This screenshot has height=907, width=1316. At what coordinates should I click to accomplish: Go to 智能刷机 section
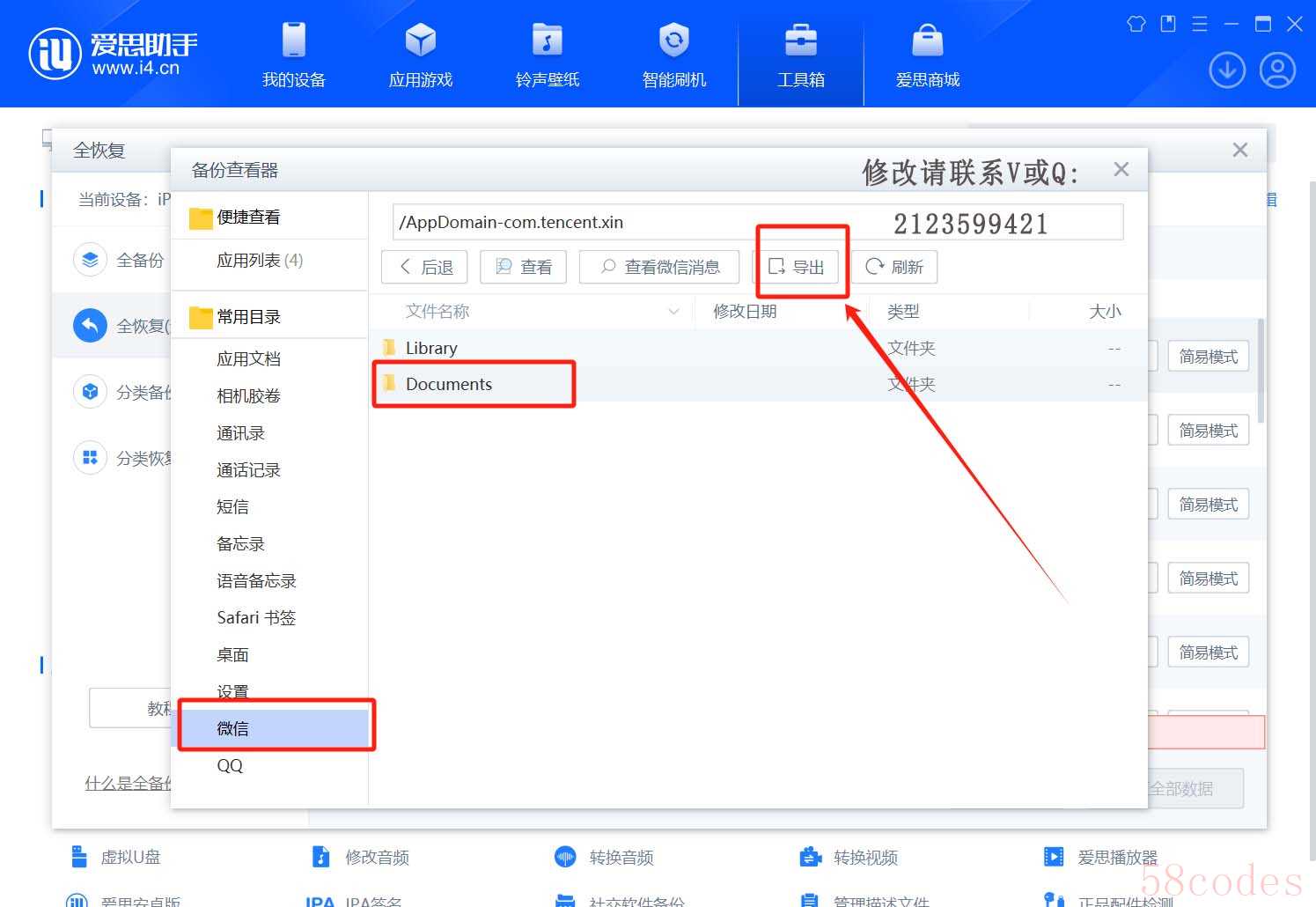674,55
